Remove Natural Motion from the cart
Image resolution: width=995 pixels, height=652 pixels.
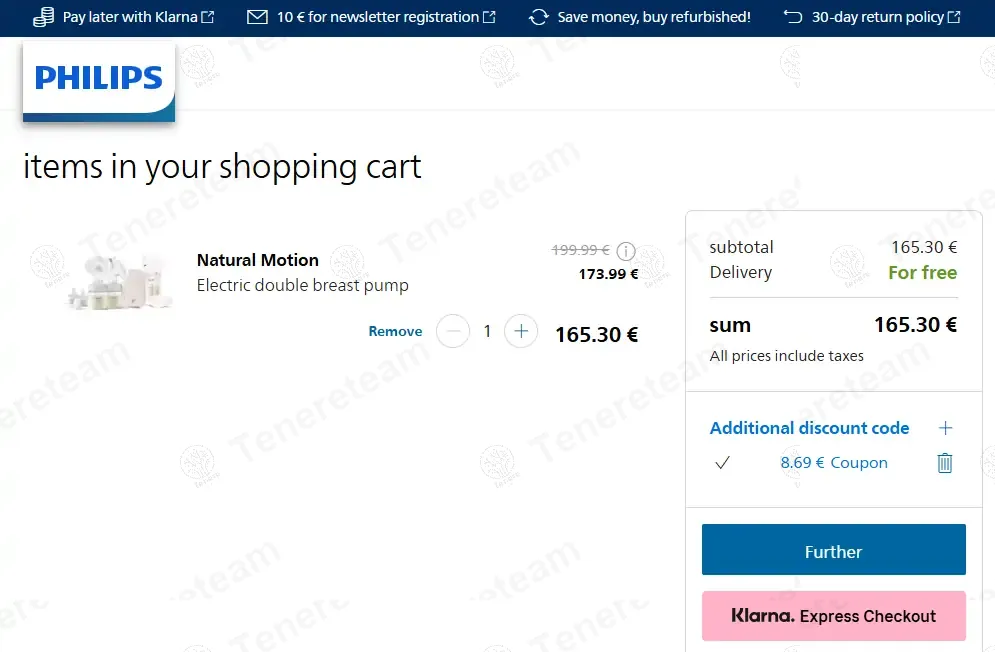[x=395, y=331]
